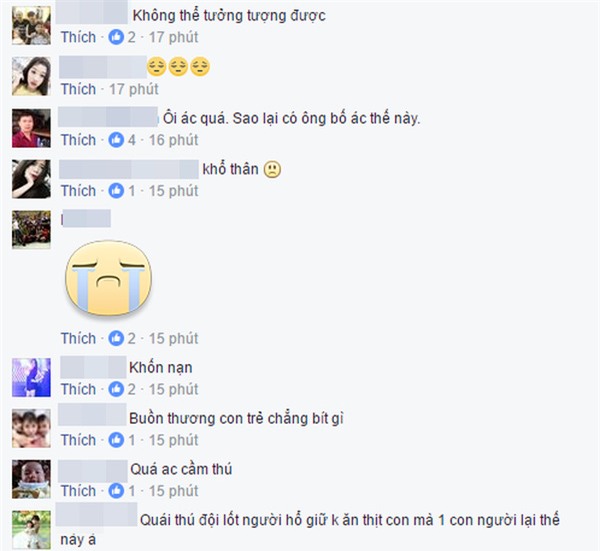Click 'Thích' below the crying sticker comment
This screenshot has height=551, width=600.
[78, 338]
